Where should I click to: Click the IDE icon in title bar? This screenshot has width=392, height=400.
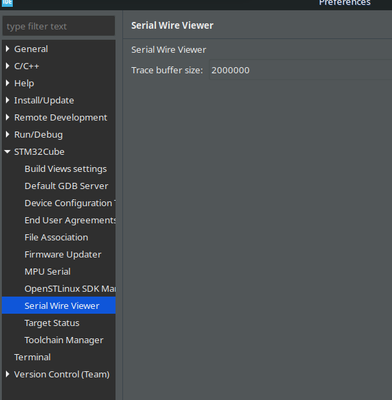coord(7,3)
